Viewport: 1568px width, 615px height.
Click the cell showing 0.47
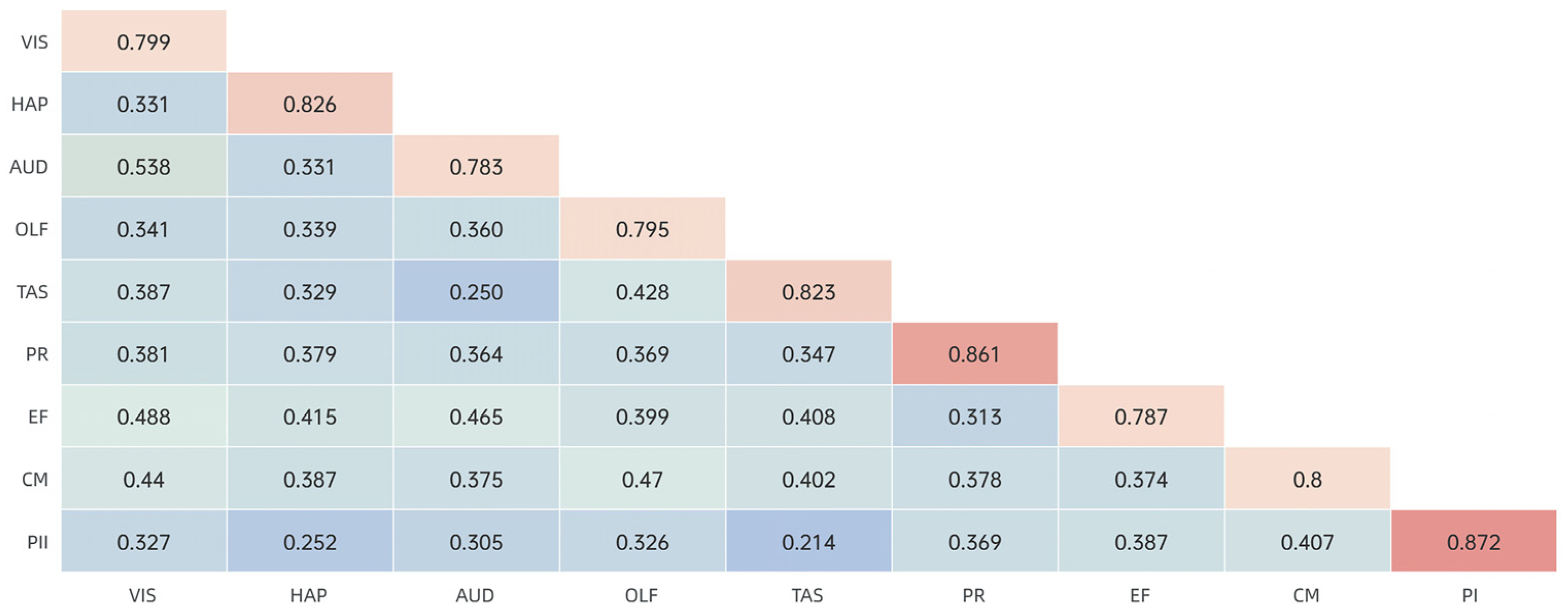[x=642, y=479]
